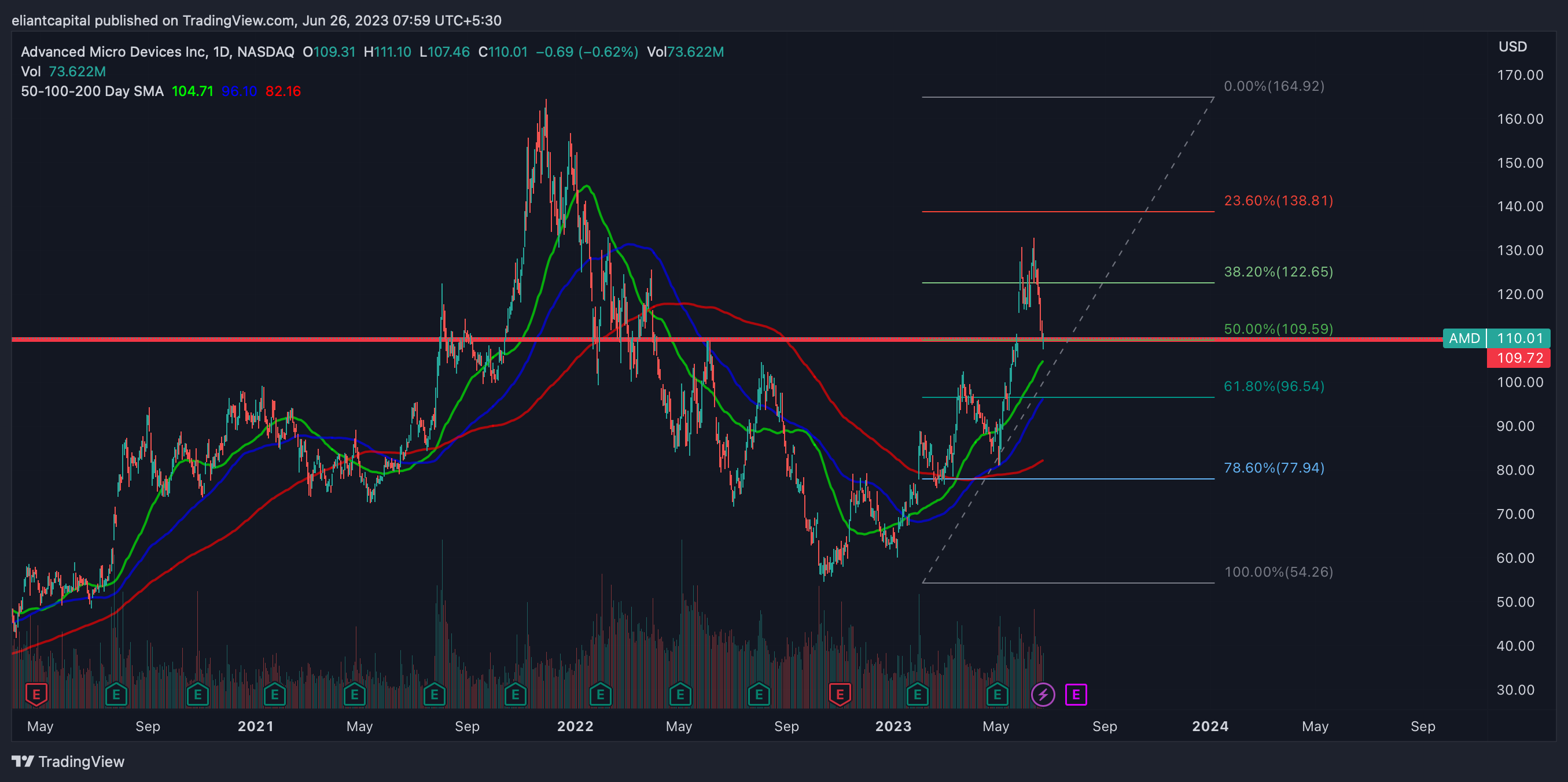Click the magenta upcoming earnings E marker
The image size is (1568, 782).
point(1076,694)
